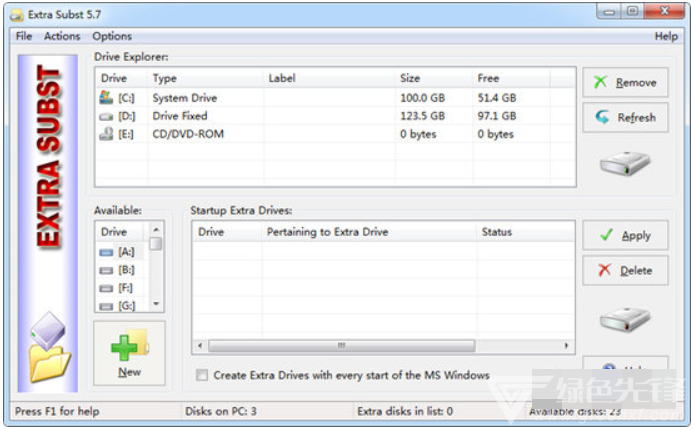Select the D: fixed drive icon
The width and height of the screenshot is (695, 429).
[x=106, y=117]
